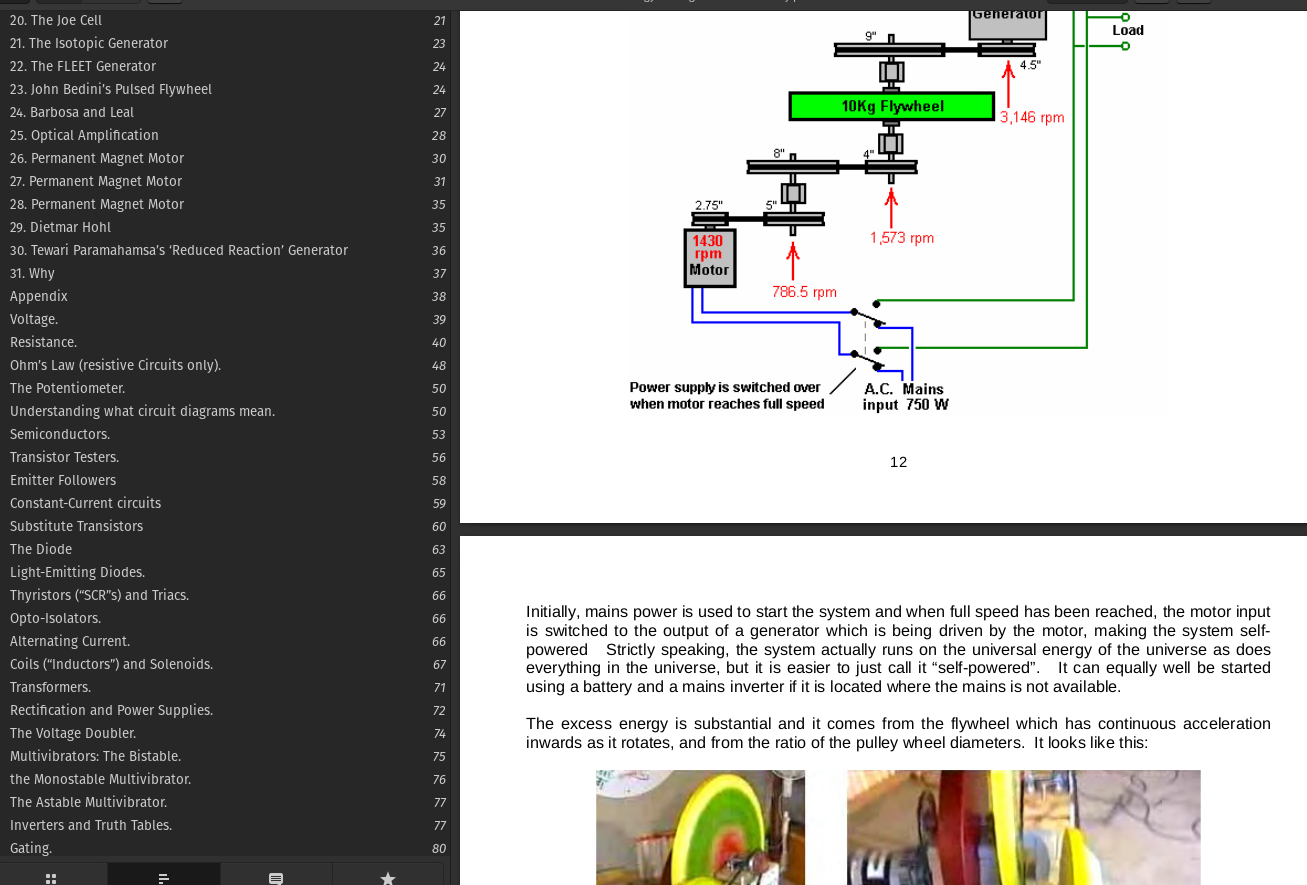Open '29. Dietmar Hohl' in the outline

[x=60, y=227]
